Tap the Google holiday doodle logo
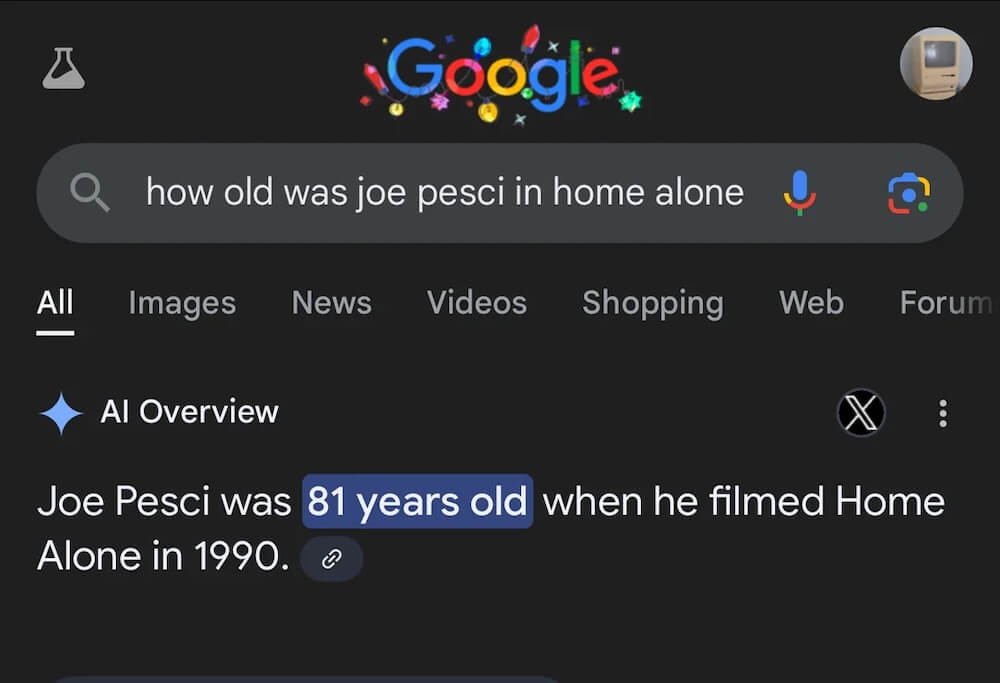The height and width of the screenshot is (683, 1000). click(502, 74)
